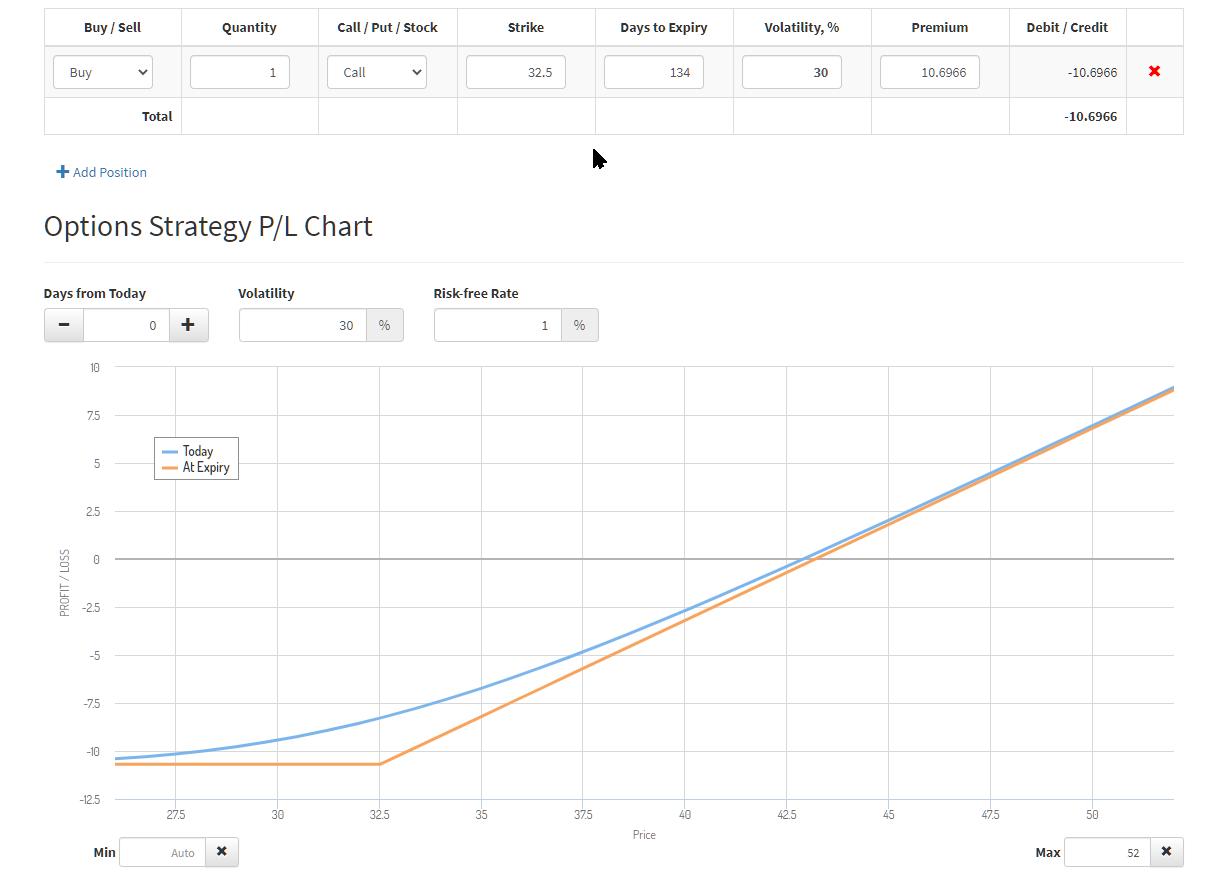Screen dimensions: 1227x880
Task: Change the Risk-free Rate input
Action: coord(498,325)
